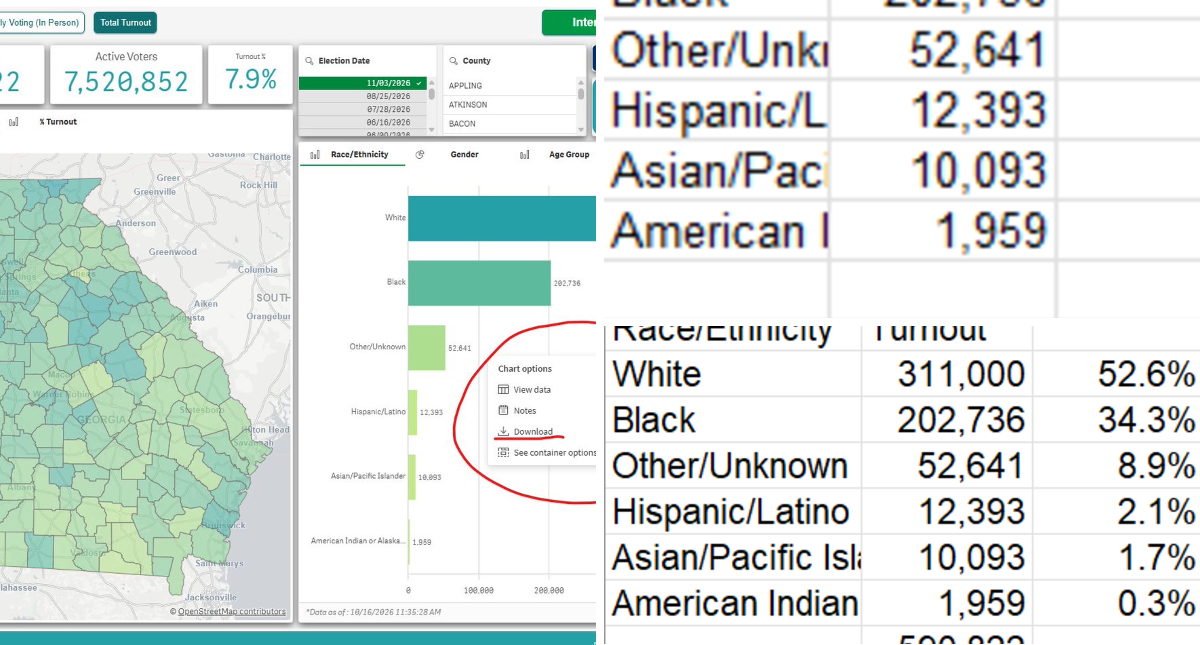The image size is (1200, 645).
Task: Click the pie chart icon beside Gender
Action: pyautogui.click(x=420, y=155)
